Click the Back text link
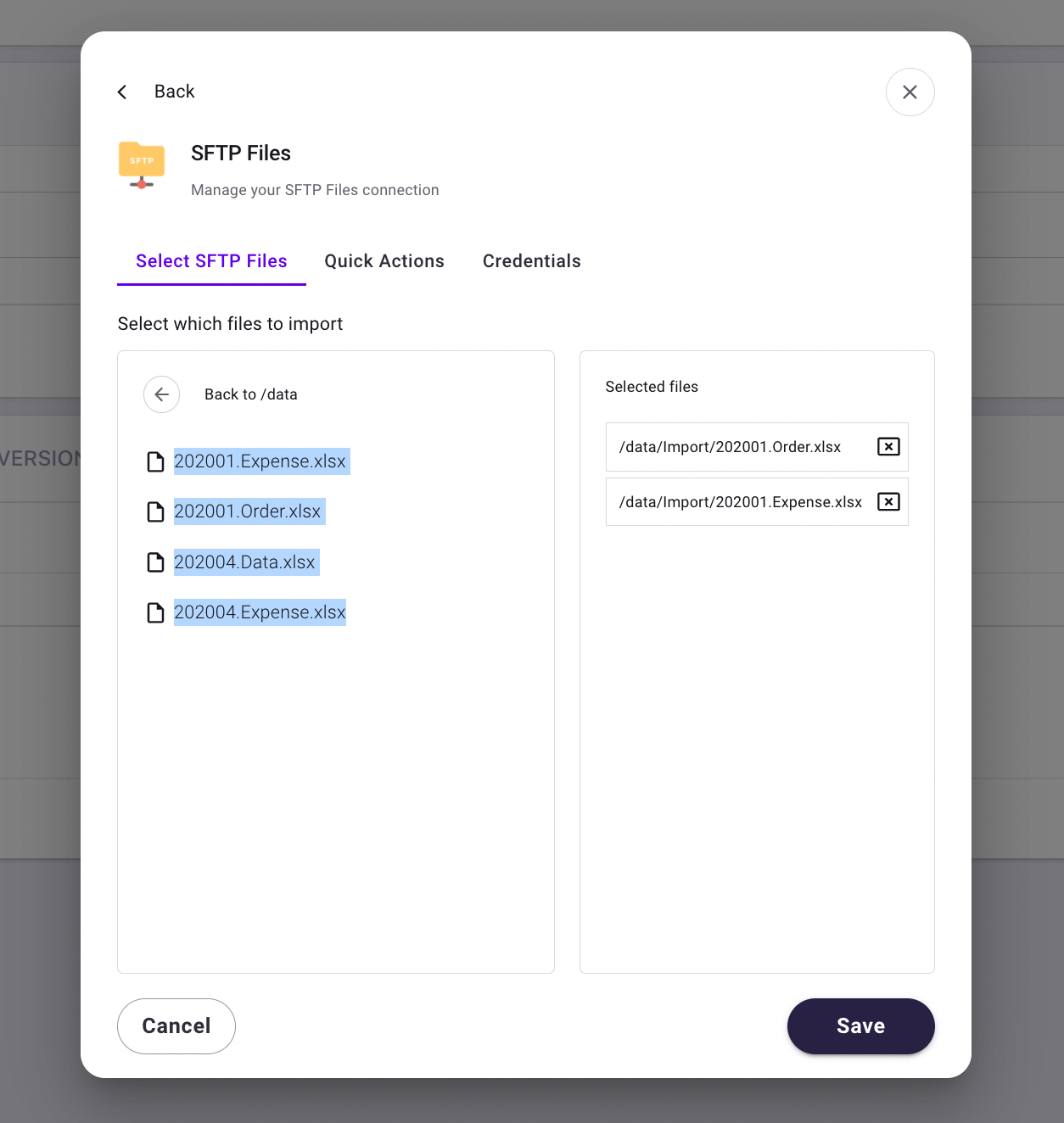 coord(174,92)
